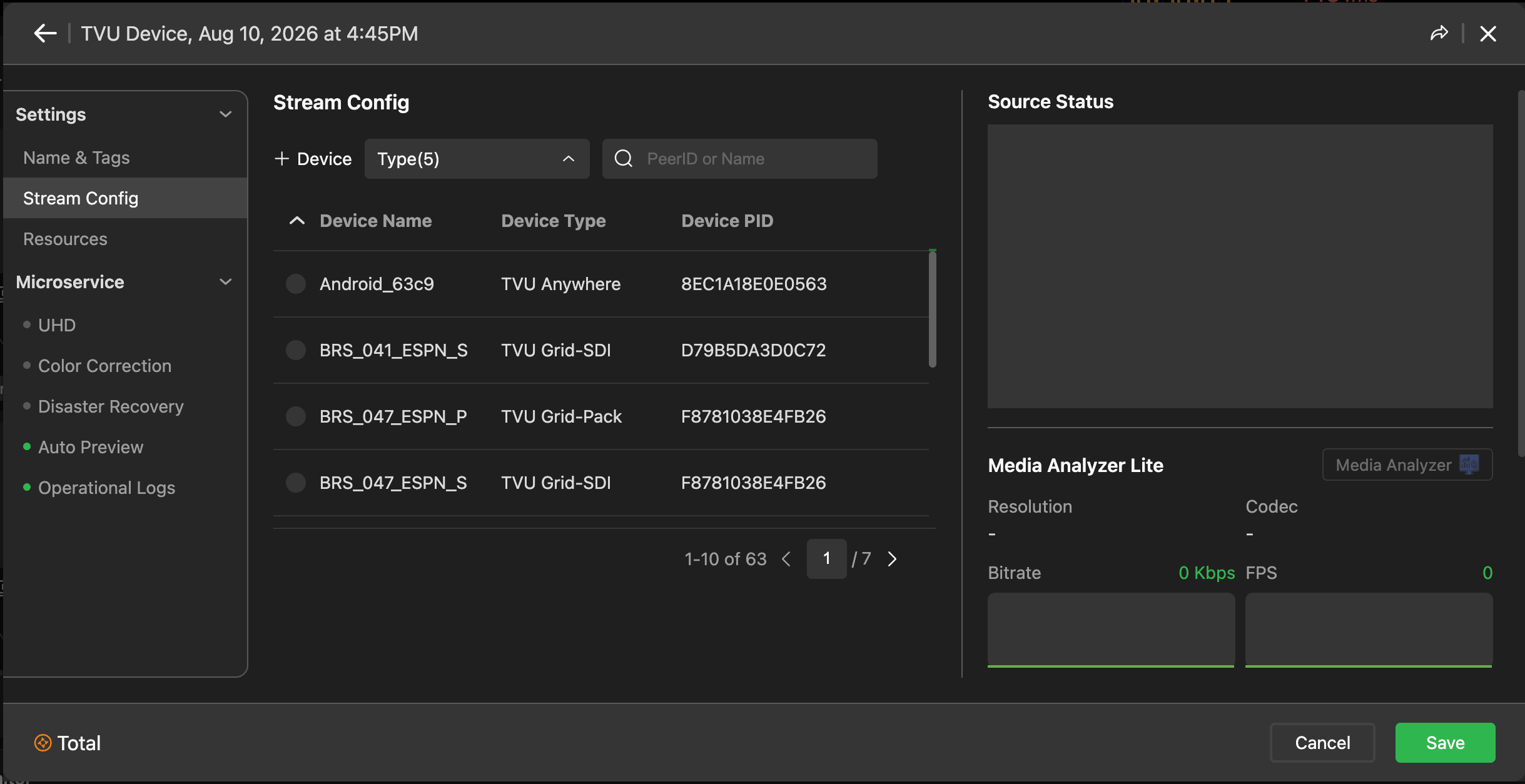The width and height of the screenshot is (1525, 784).
Task: Click the page number input box
Action: tap(826, 559)
